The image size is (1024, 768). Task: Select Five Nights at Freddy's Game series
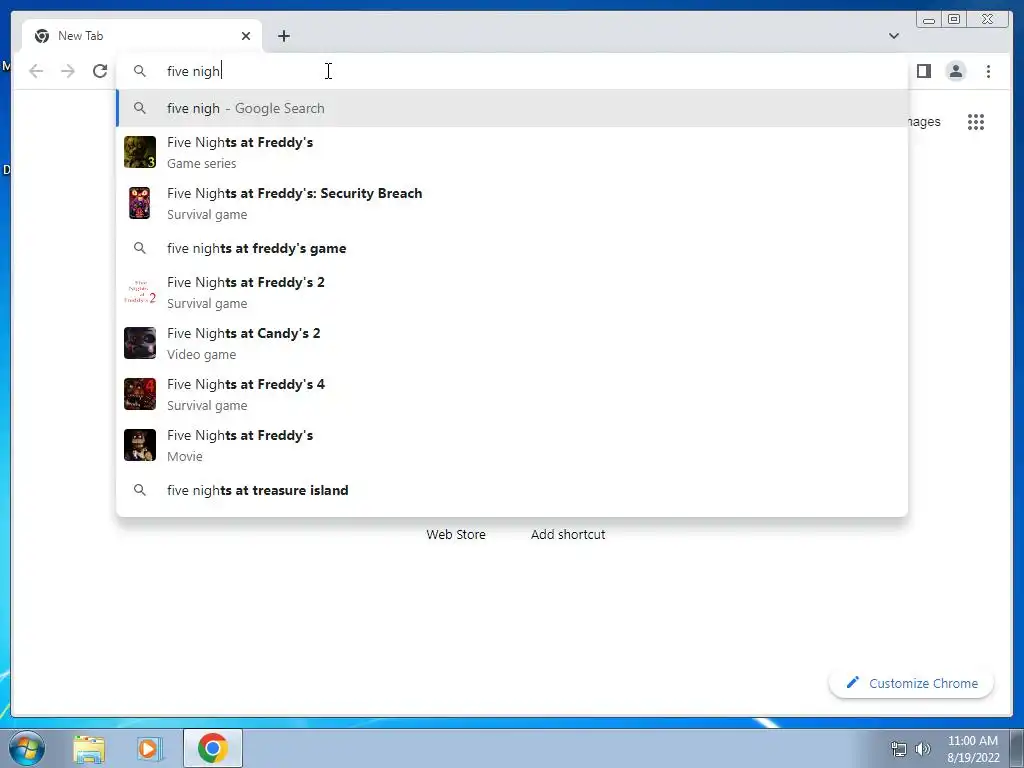tap(512, 152)
